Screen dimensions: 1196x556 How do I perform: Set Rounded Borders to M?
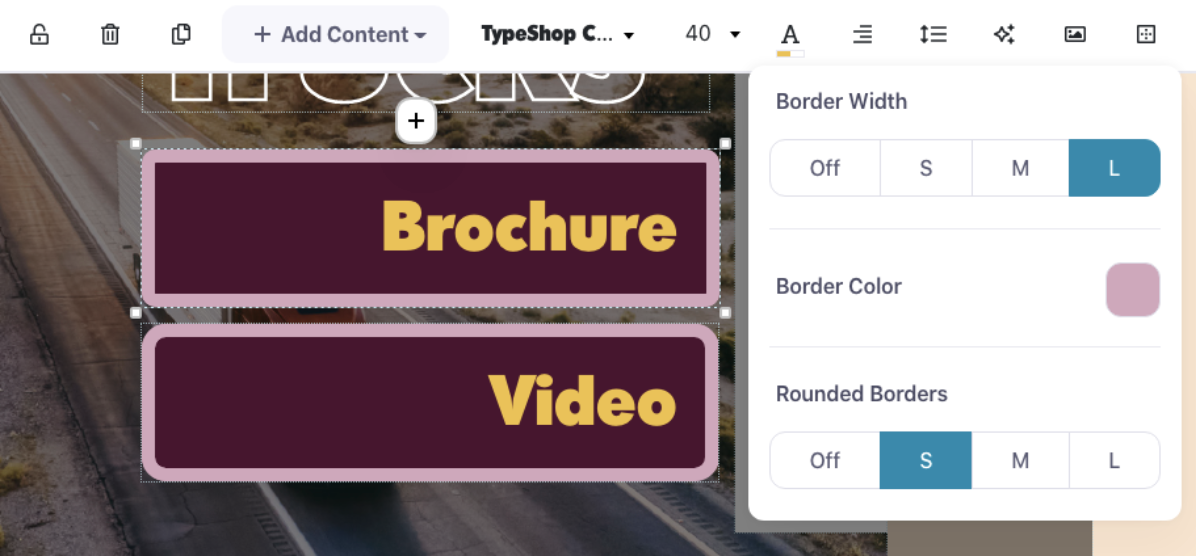(x=1021, y=461)
